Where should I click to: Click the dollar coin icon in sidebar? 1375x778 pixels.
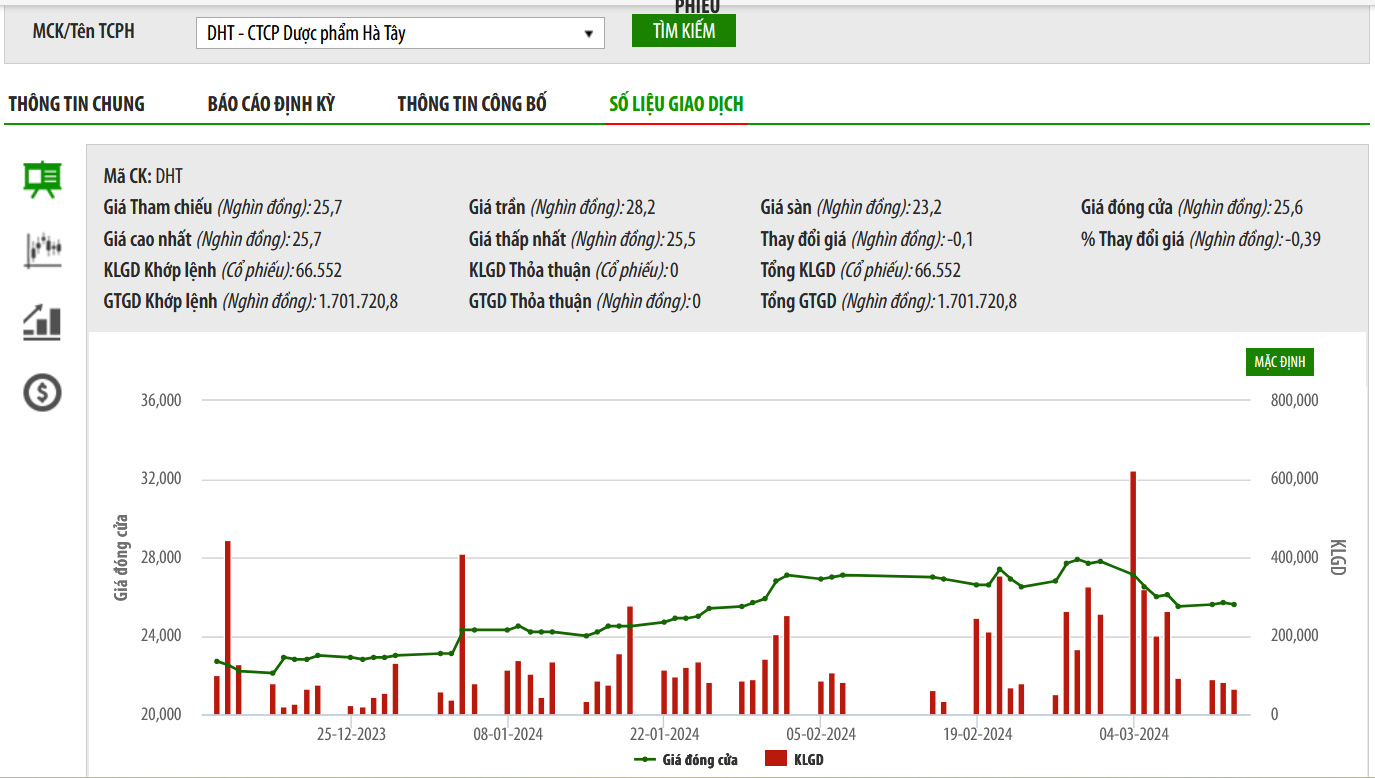click(42, 393)
